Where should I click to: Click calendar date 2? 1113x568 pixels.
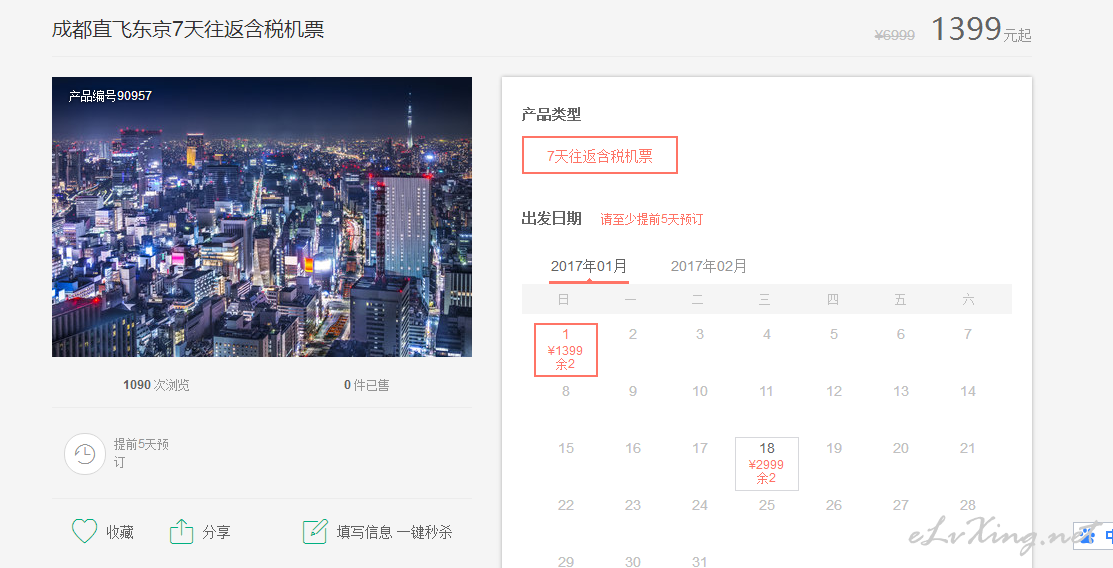tap(632, 334)
